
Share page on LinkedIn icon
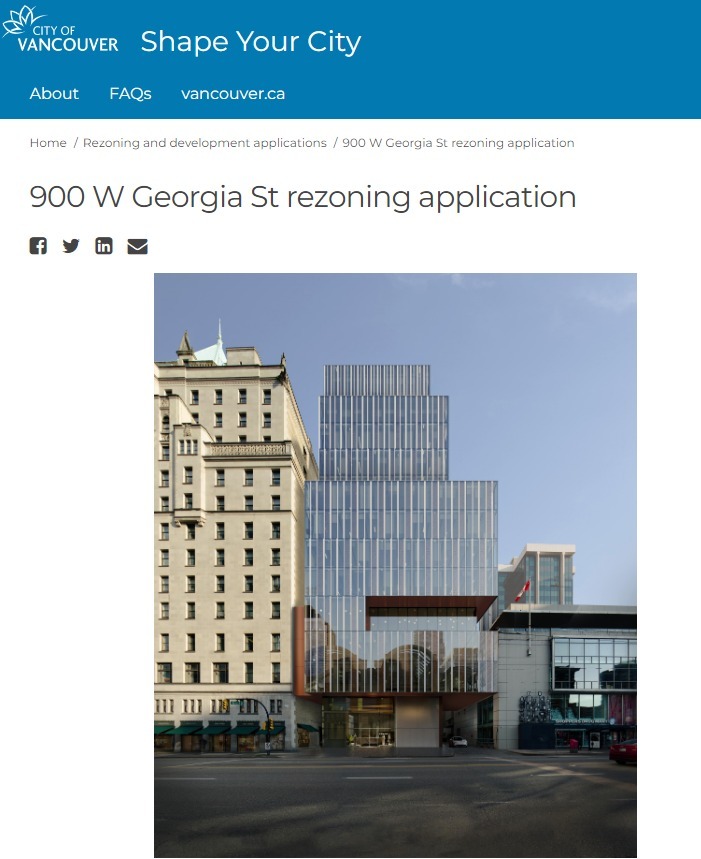click(x=104, y=245)
